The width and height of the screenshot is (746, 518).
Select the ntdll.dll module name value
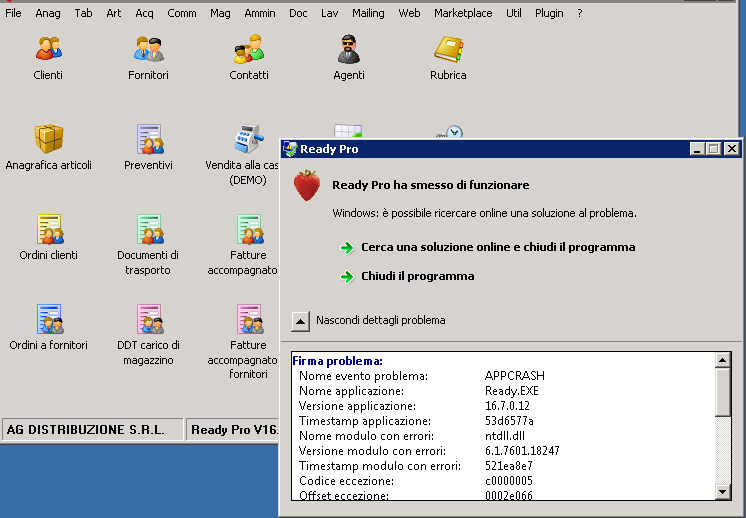(x=505, y=436)
